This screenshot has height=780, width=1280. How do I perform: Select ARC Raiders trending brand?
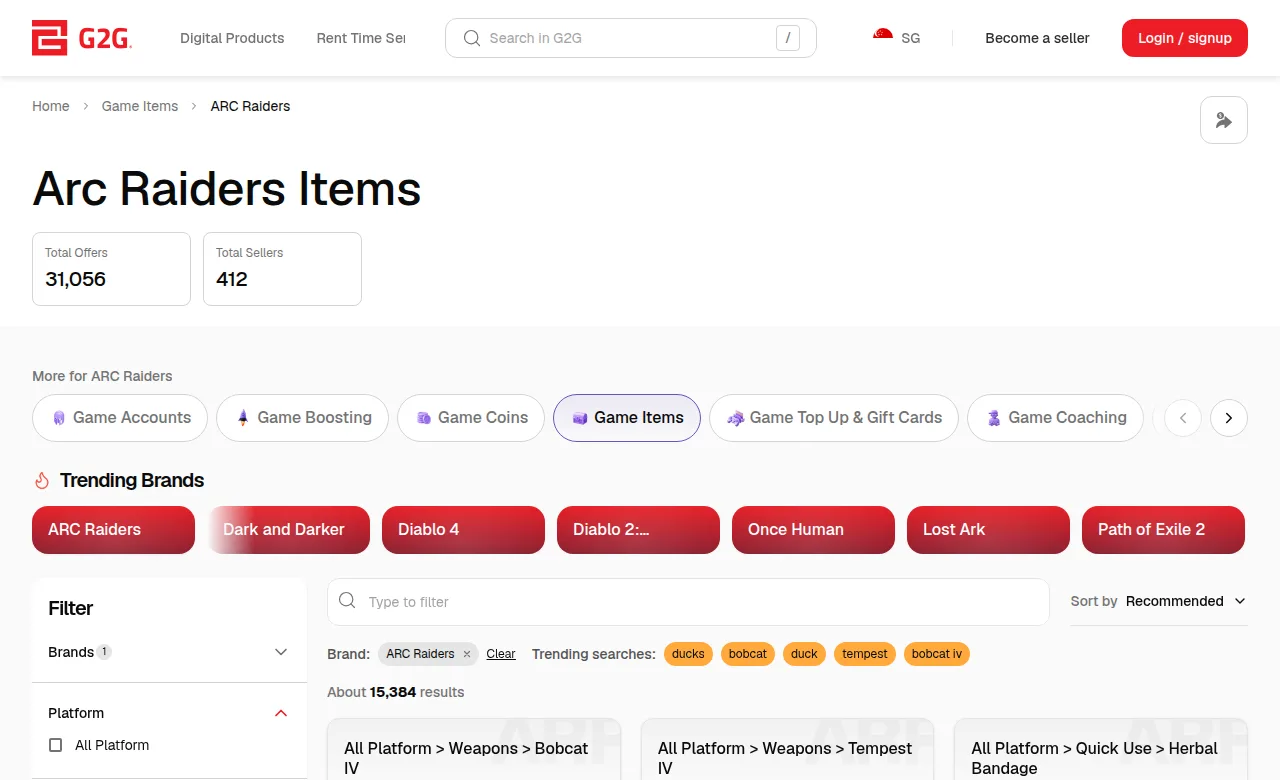pos(114,530)
